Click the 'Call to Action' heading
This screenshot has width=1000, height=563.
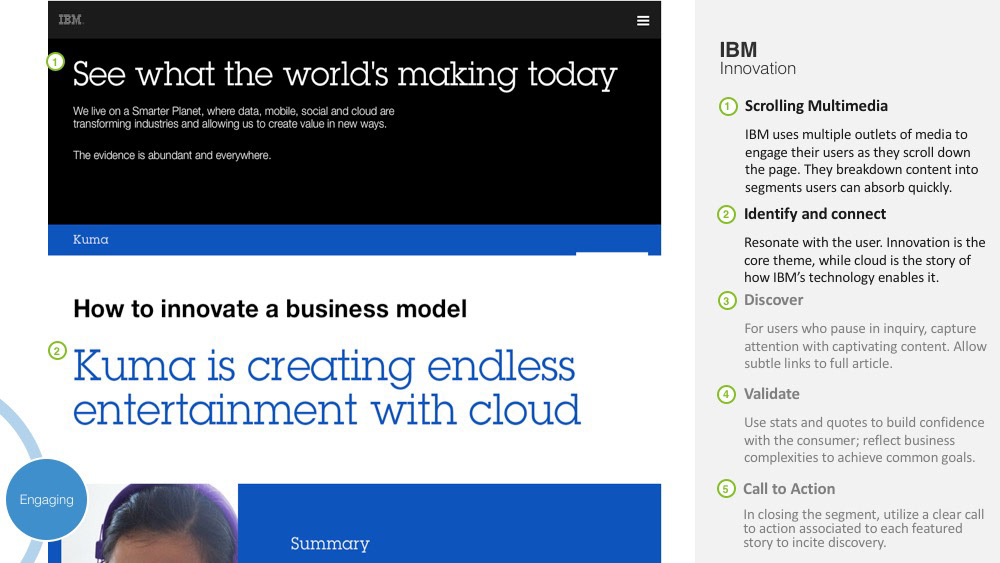coord(788,489)
